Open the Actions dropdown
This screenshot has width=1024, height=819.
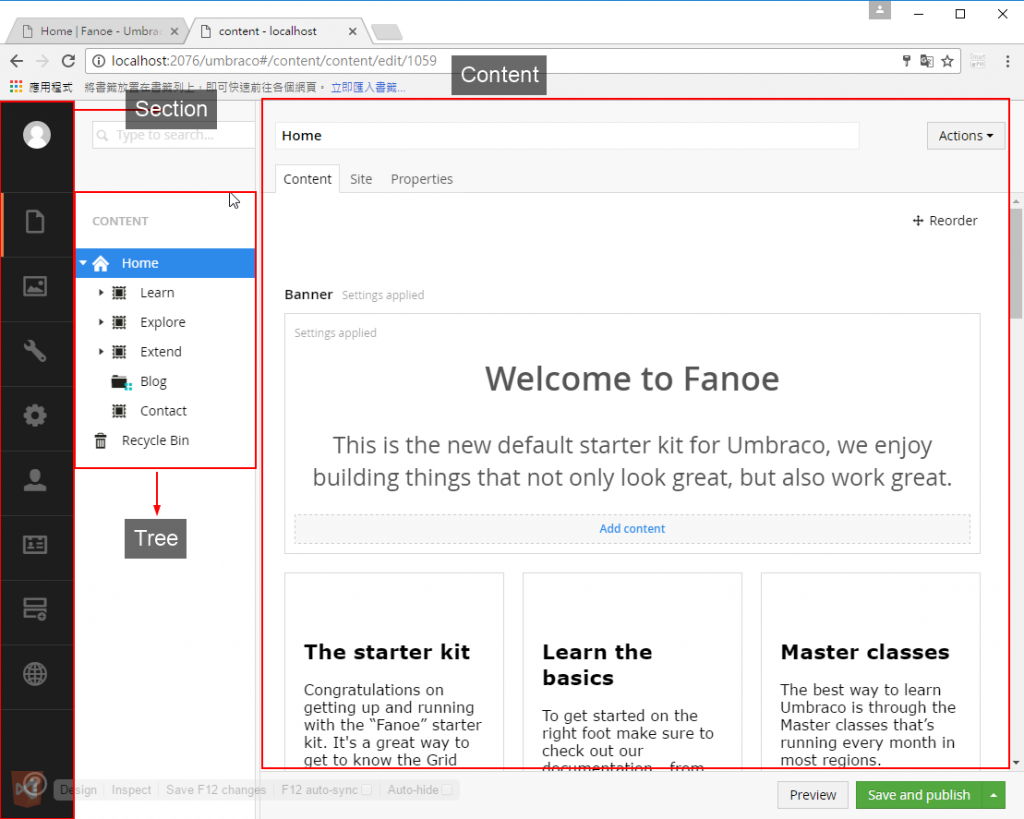pyautogui.click(x=965, y=136)
